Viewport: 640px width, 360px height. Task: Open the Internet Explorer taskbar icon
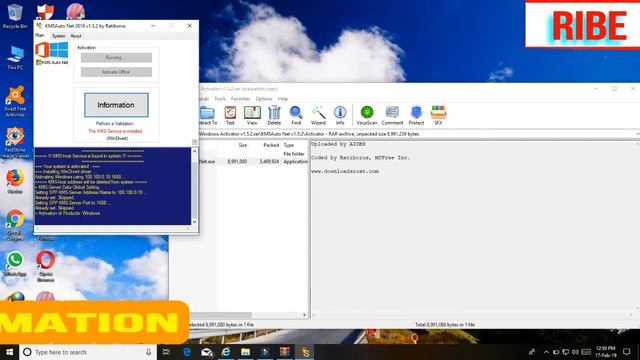click(x=226, y=352)
